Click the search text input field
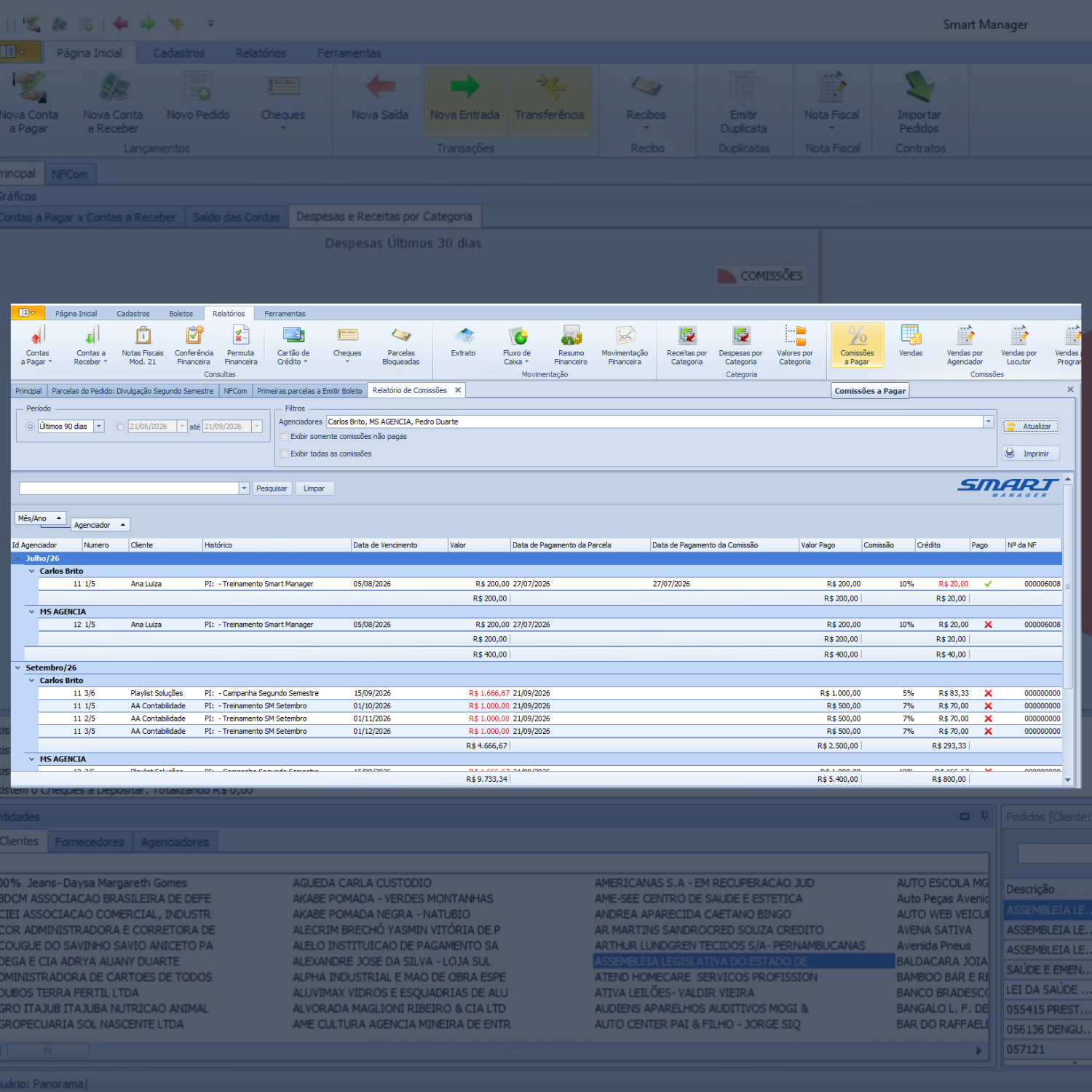Screen dimensions: 1092x1092 click(x=129, y=488)
